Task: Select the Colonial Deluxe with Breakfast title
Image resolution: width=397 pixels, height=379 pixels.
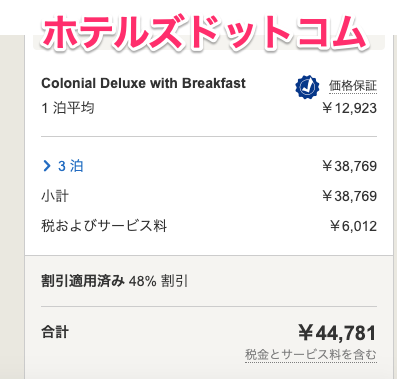Action: (x=143, y=83)
